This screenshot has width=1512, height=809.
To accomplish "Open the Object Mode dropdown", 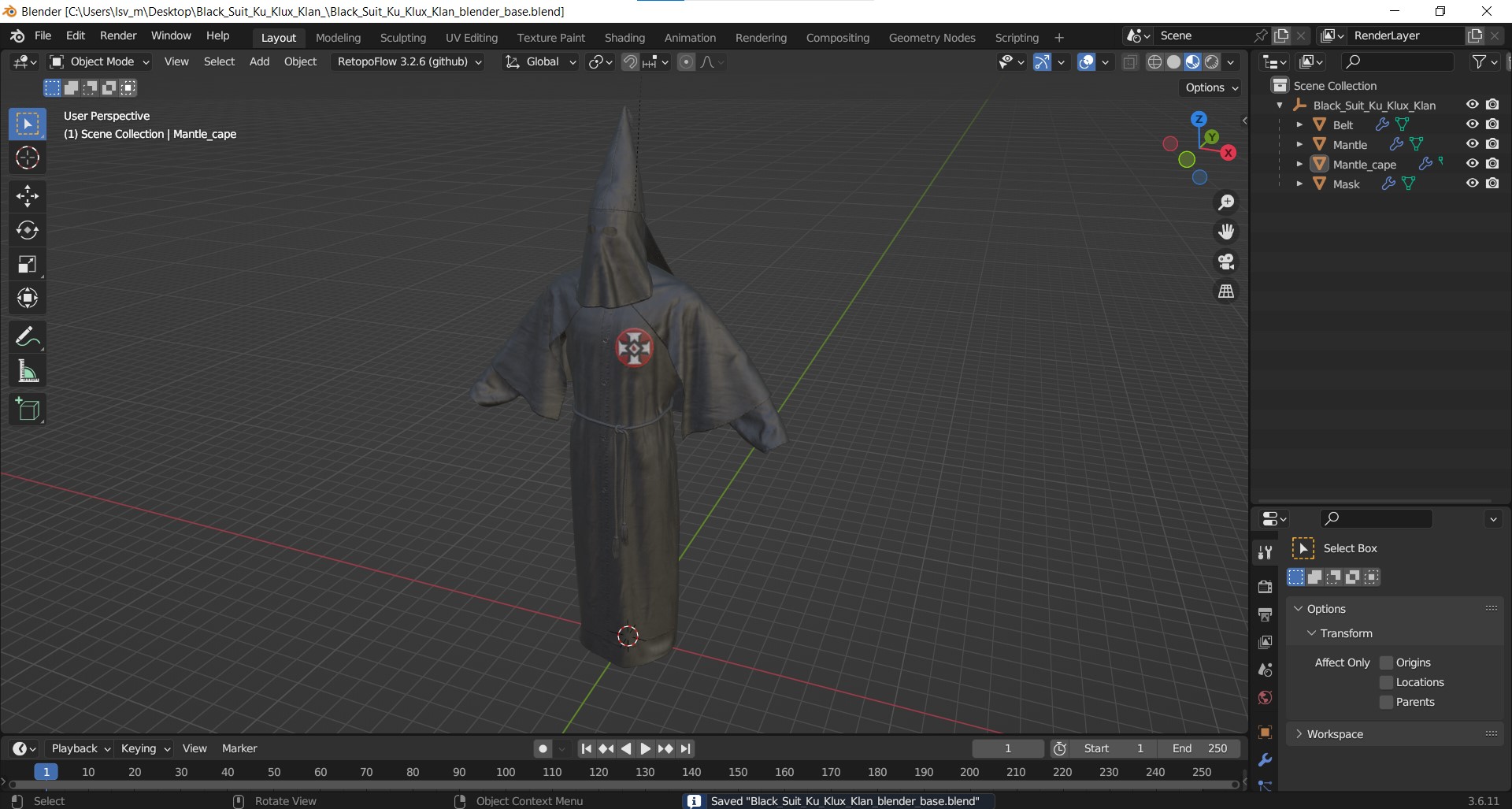I will [99, 61].
